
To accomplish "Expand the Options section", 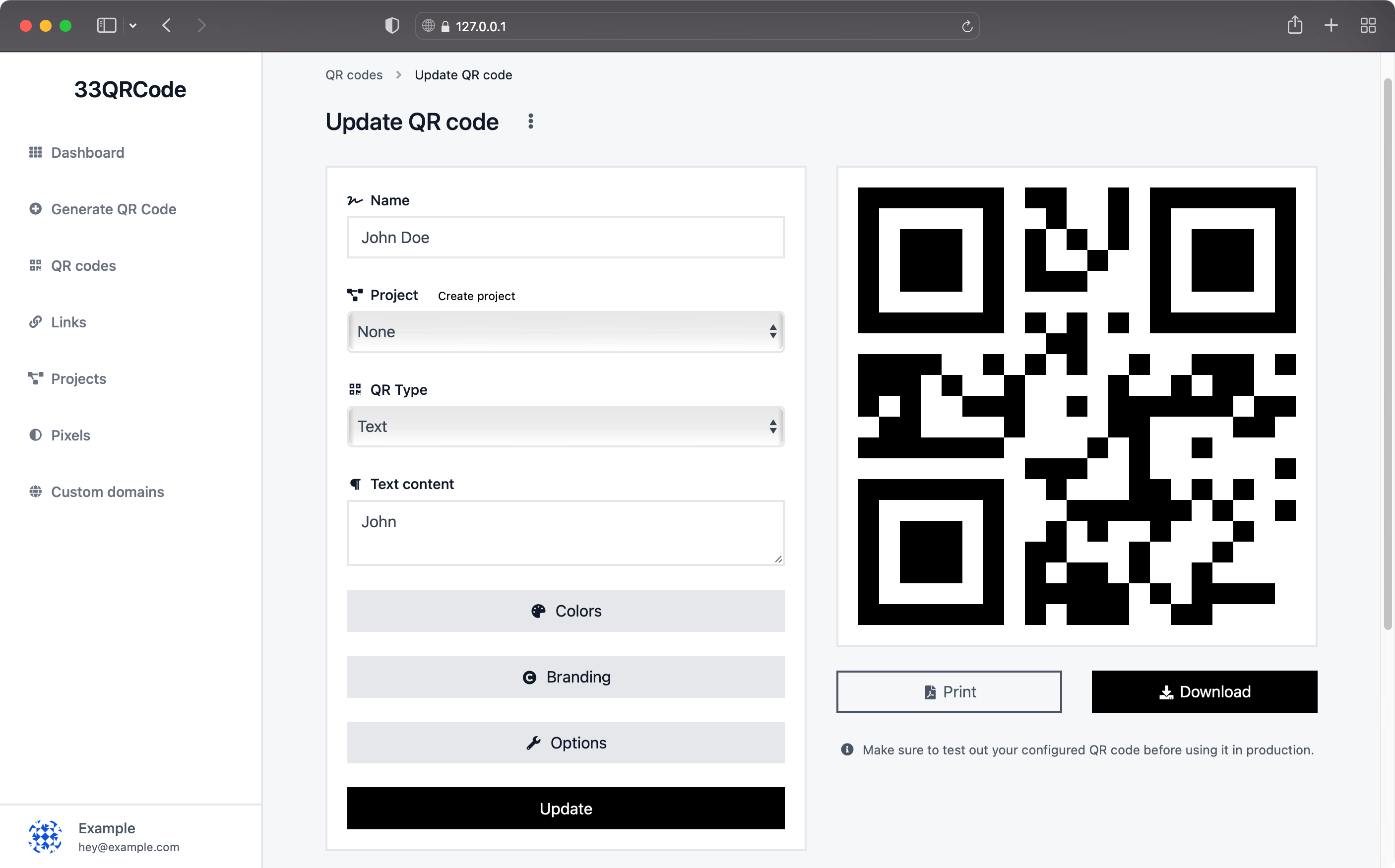I will tap(566, 743).
